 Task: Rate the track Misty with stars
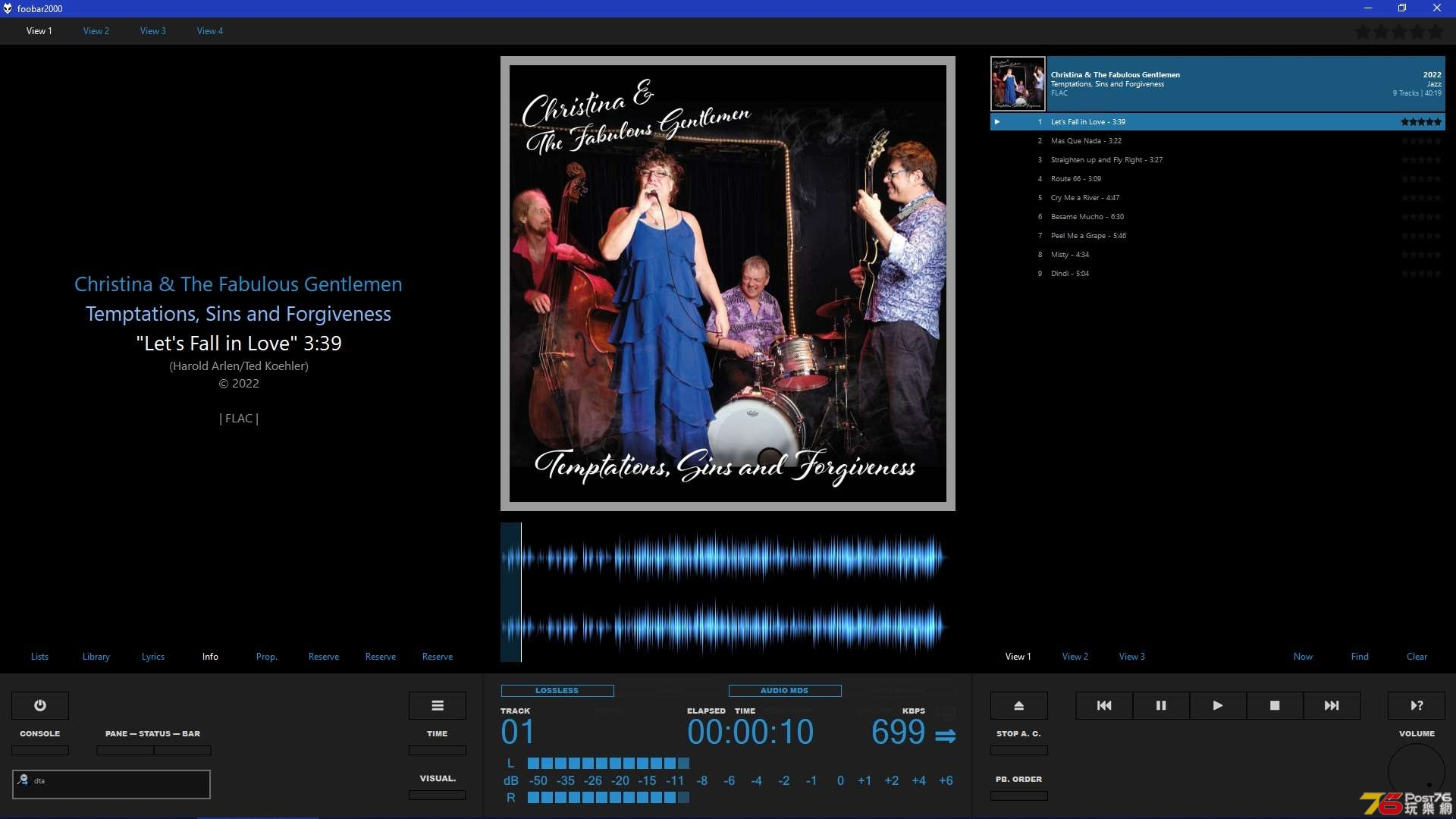coord(1421,254)
